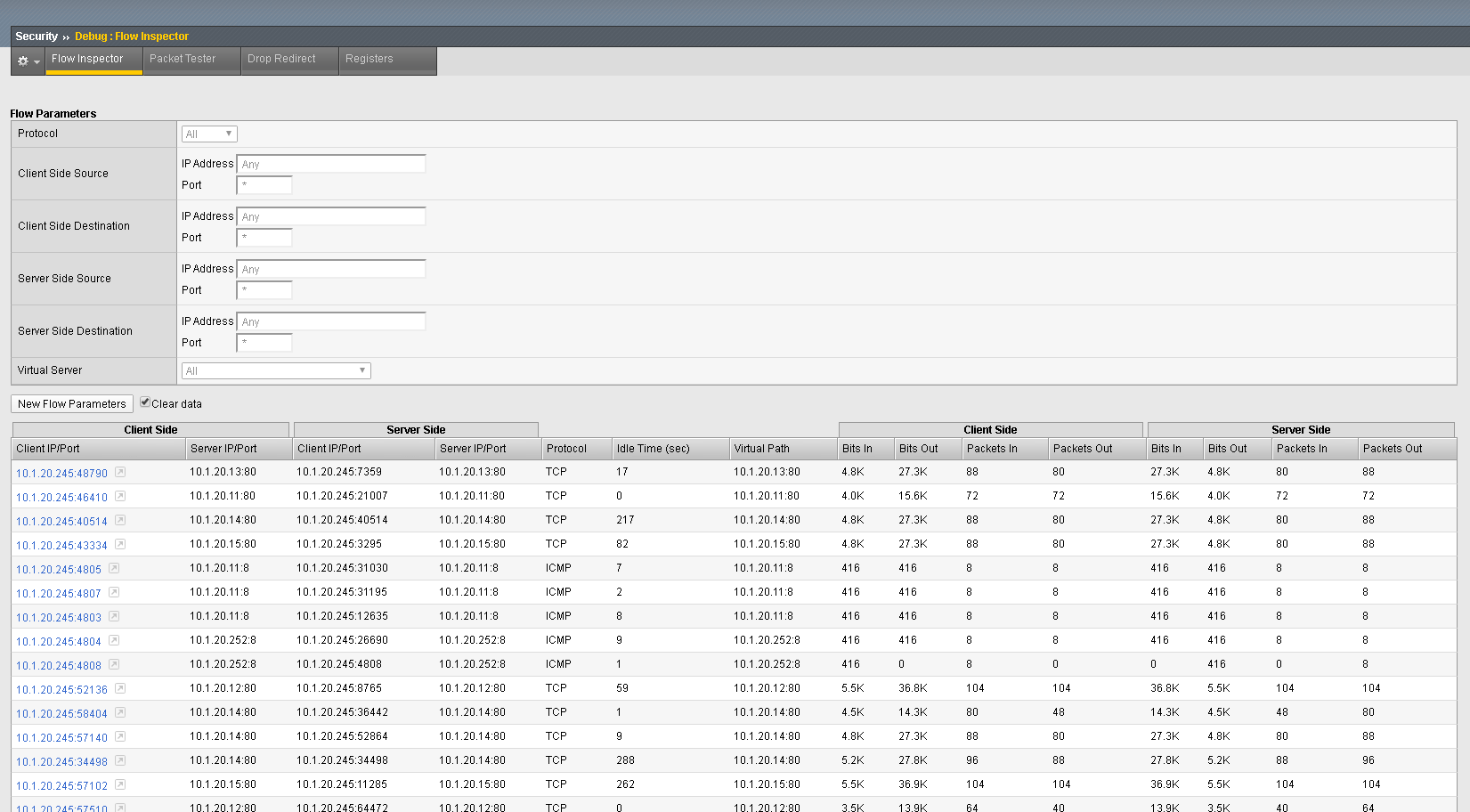Focus Server Side Source IP Address field

[331, 269]
